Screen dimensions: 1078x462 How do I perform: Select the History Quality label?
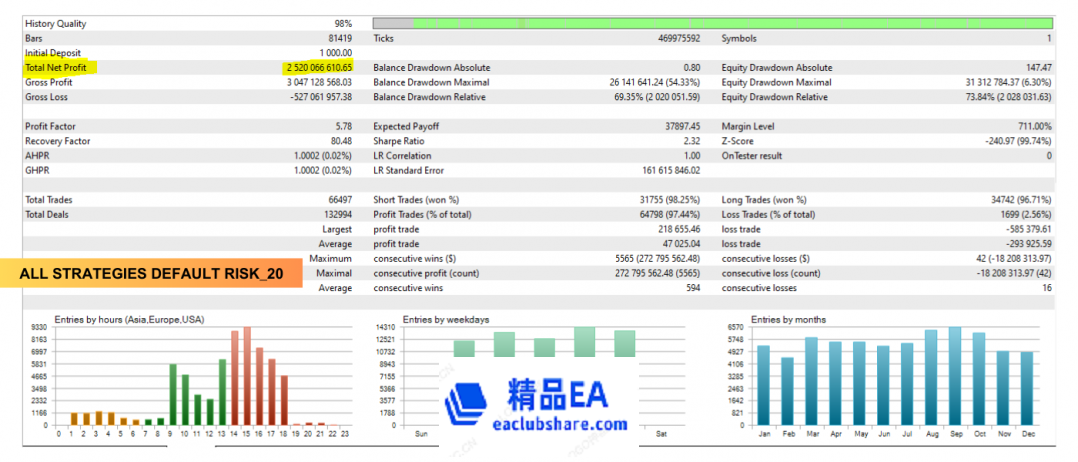56,23
